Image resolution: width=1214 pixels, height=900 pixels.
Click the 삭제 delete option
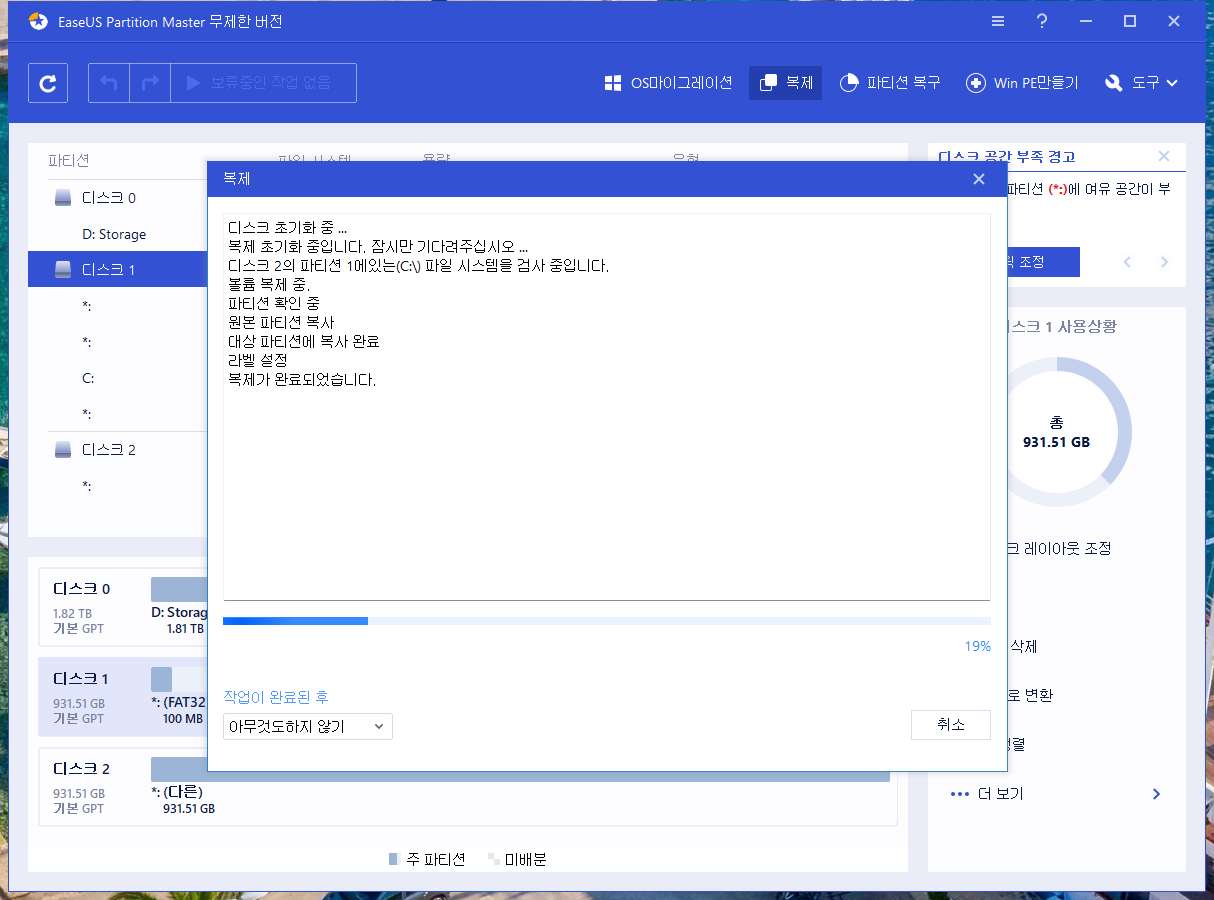pos(1023,646)
